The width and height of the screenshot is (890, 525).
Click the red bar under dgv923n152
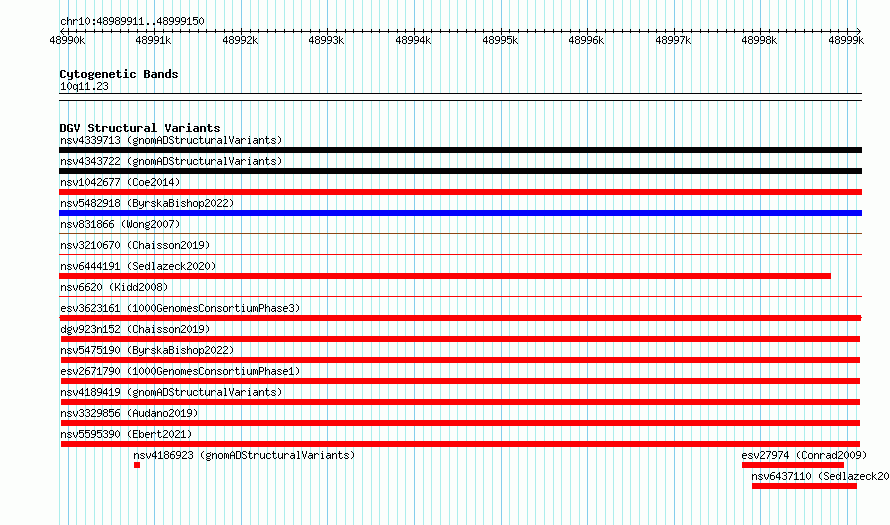460,339
